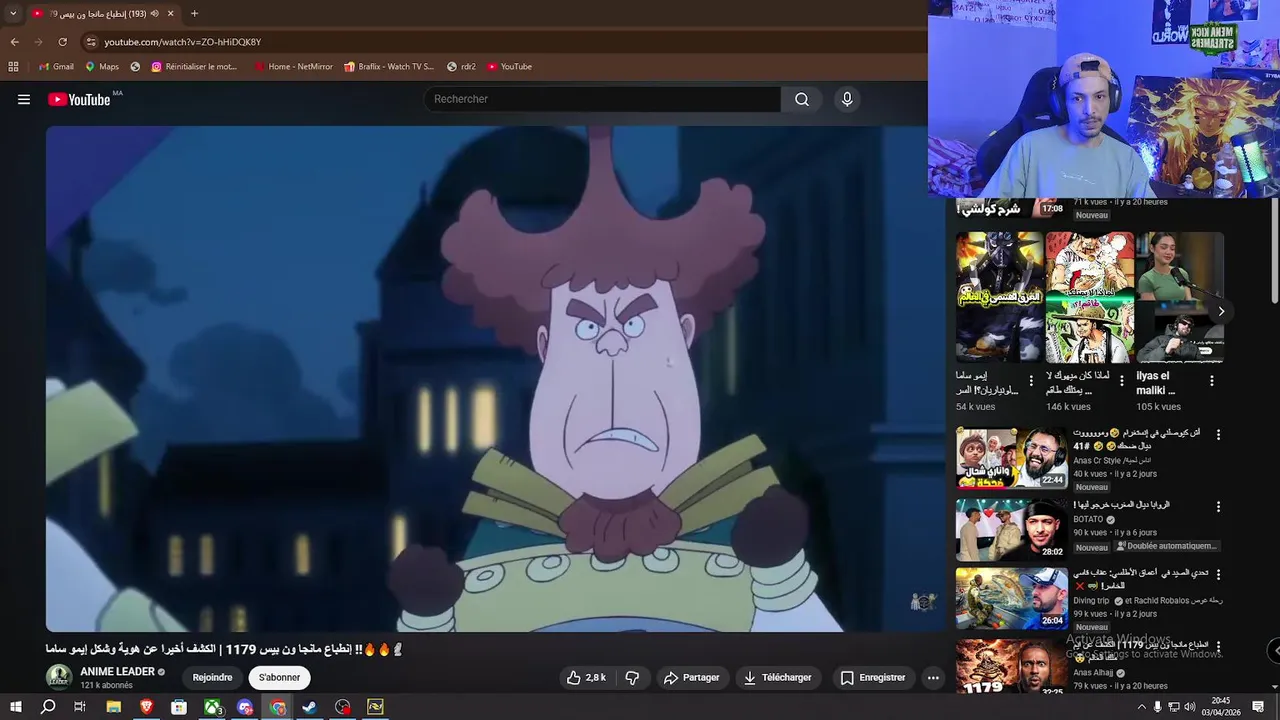Start voice search with microphone icon
This screenshot has height=720, width=1280.
tap(847, 99)
